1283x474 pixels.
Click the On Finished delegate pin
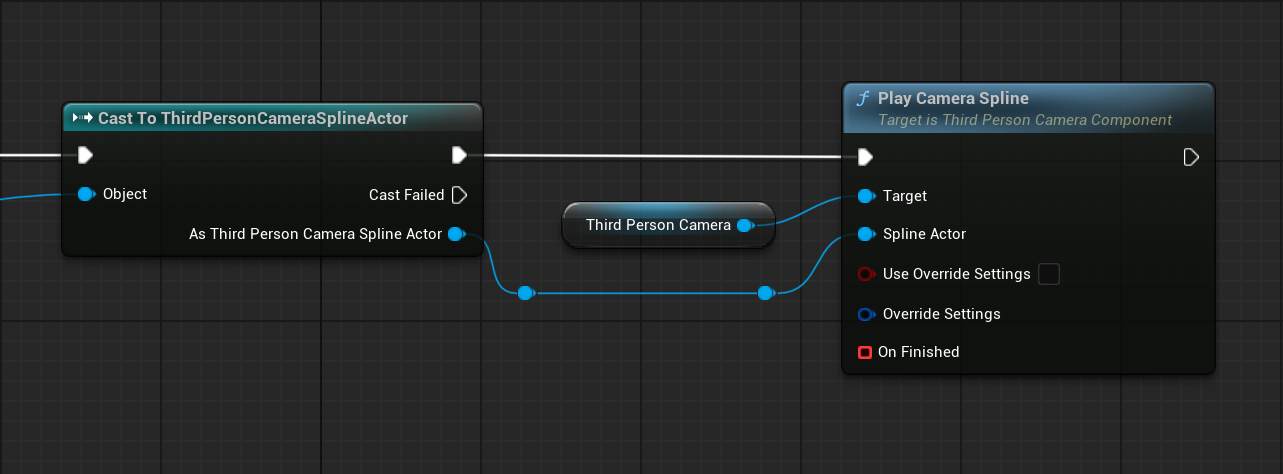[865, 352]
